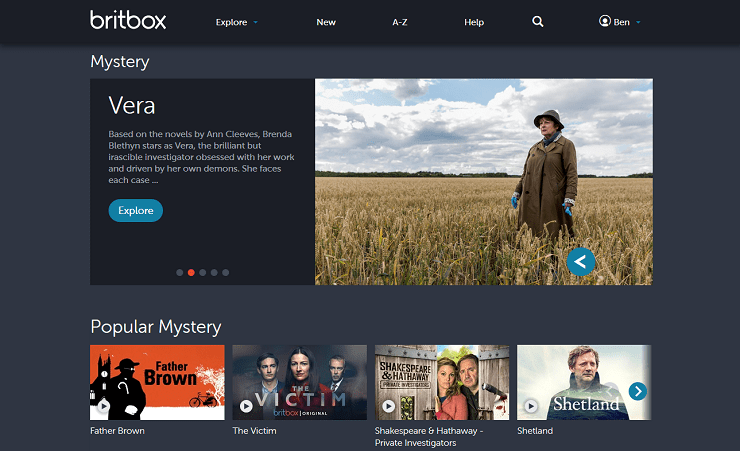Screen dimensions: 740x451
Task: Open the Shetland thumbnail
Action: point(584,383)
